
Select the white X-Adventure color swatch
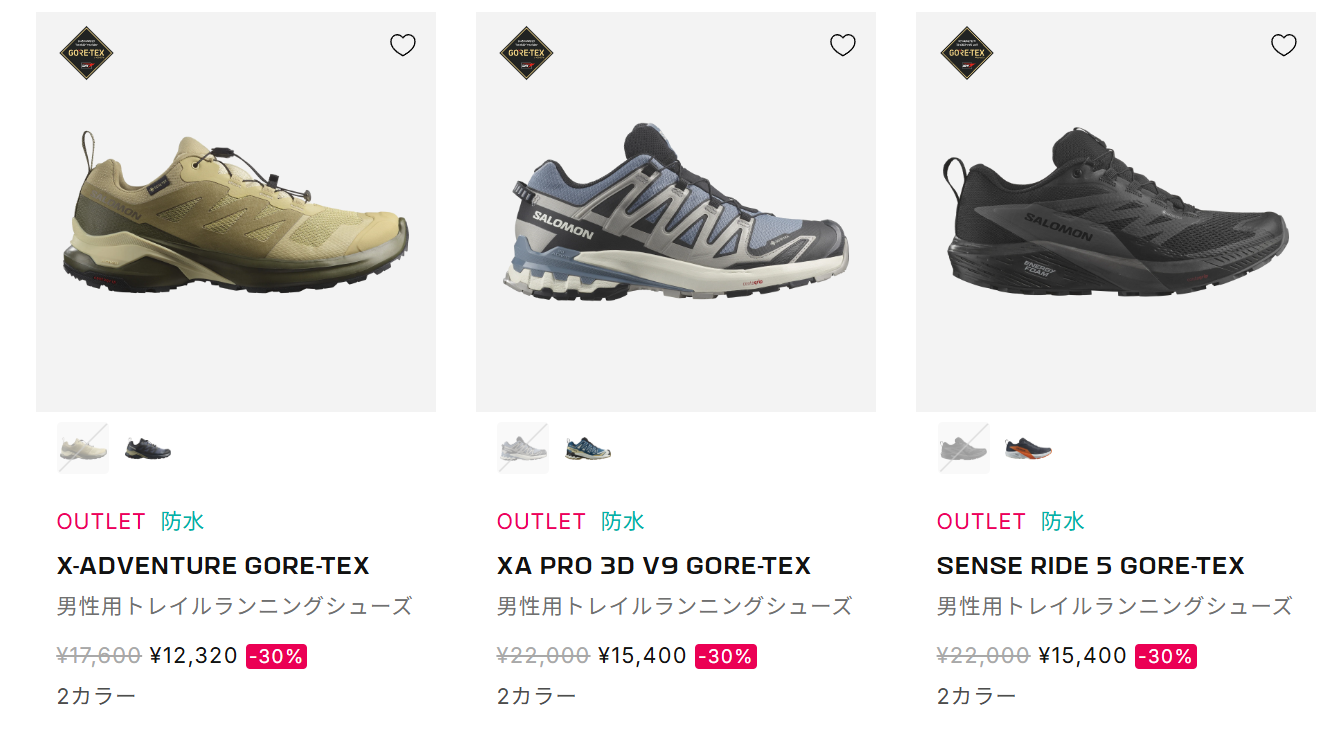(83, 448)
